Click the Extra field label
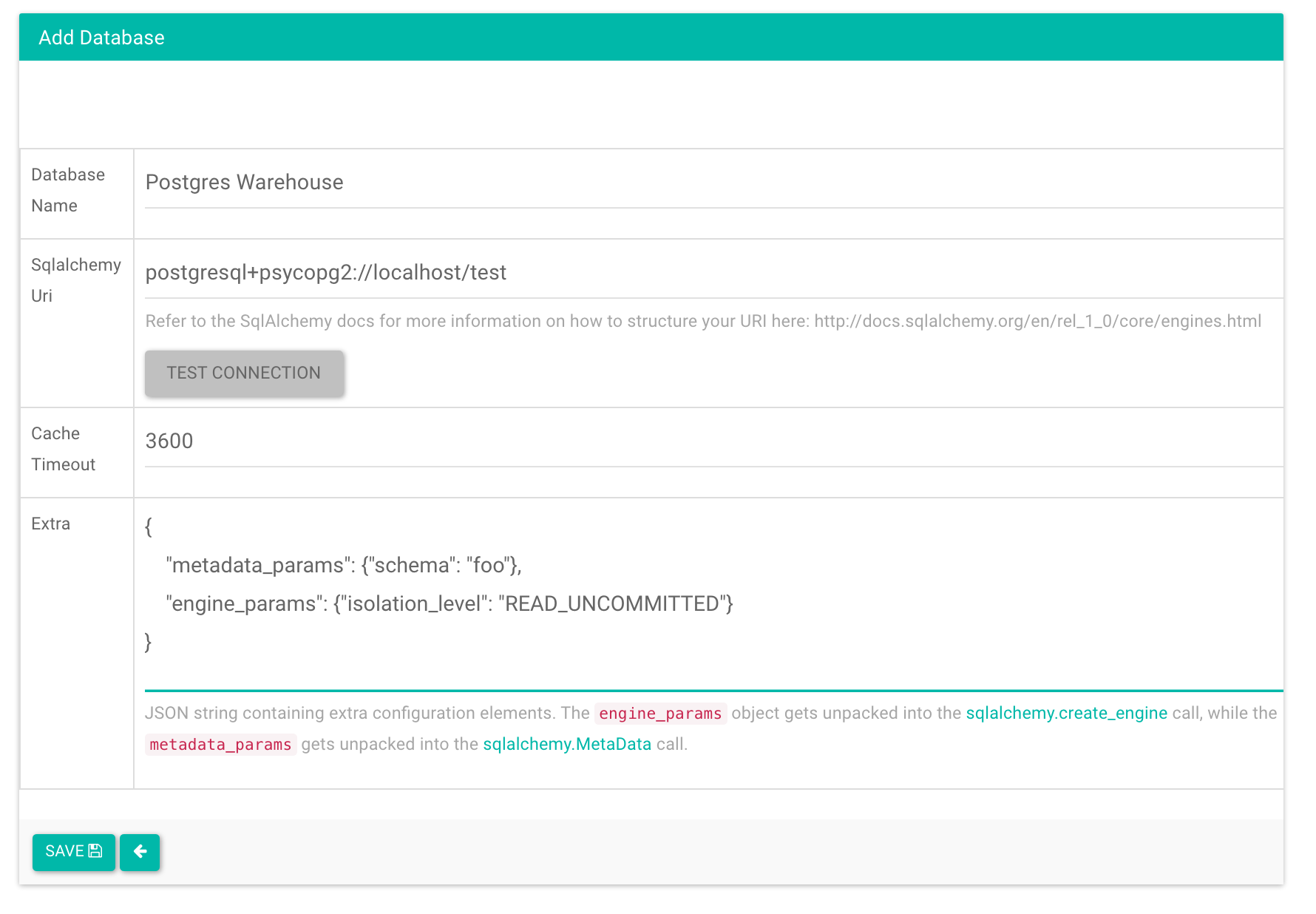Viewport: 1316px width, 914px height. (x=51, y=524)
